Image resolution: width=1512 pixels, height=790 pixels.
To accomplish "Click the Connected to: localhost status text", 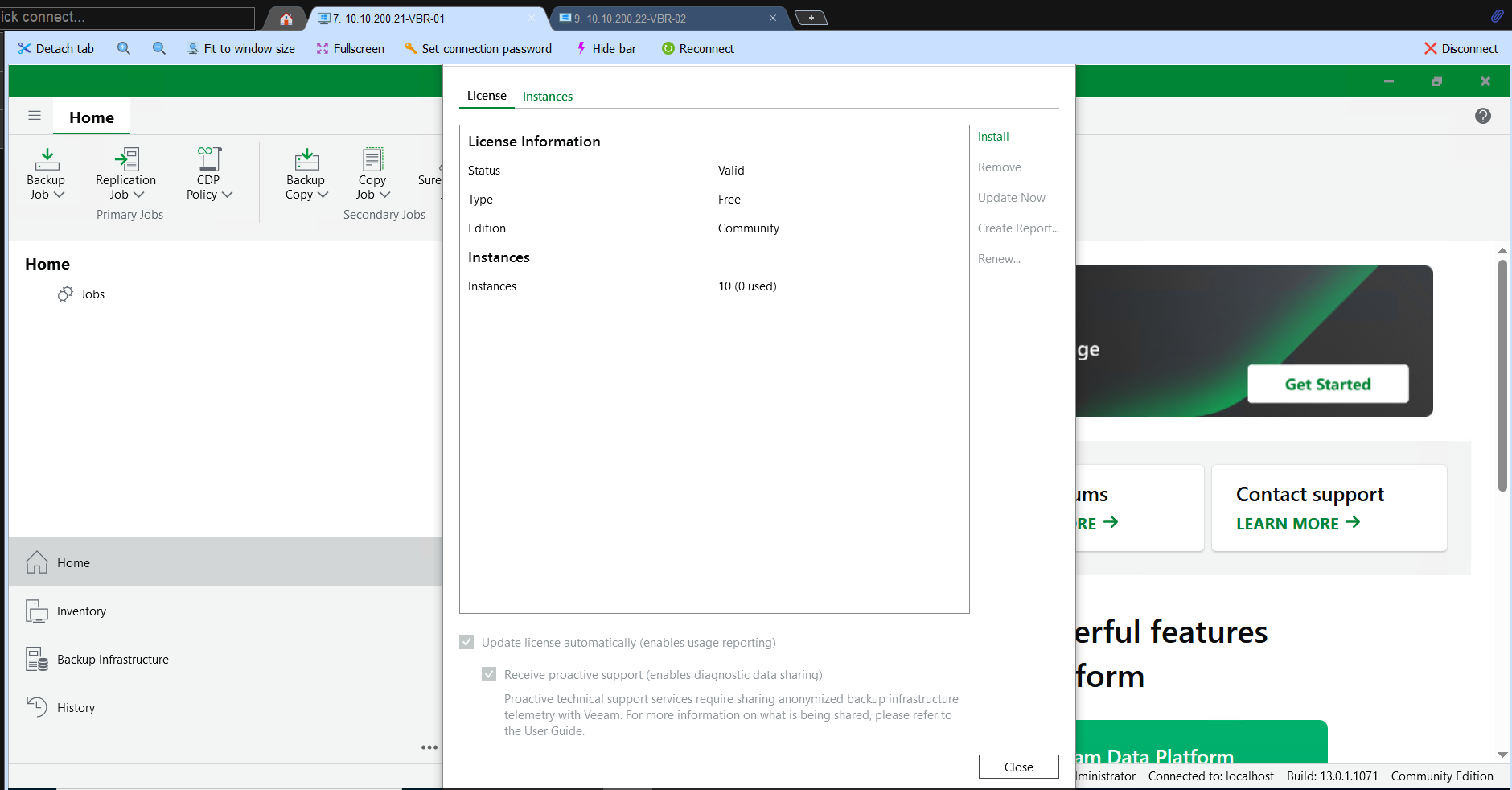I will coord(1211,776).
